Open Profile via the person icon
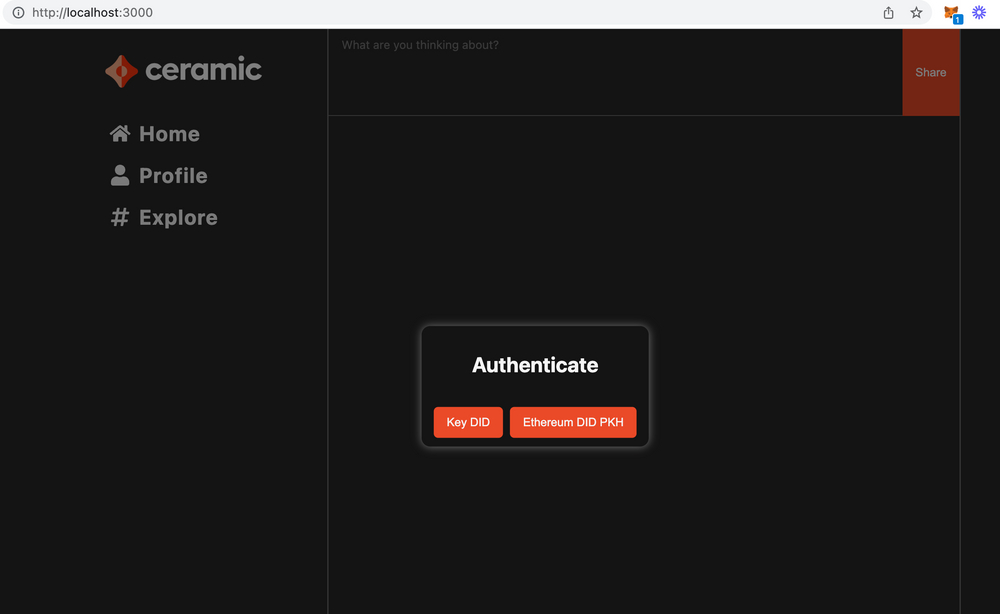Image resolution: width=1000 pixels, height=614 pixels. [x=120, y=175]
